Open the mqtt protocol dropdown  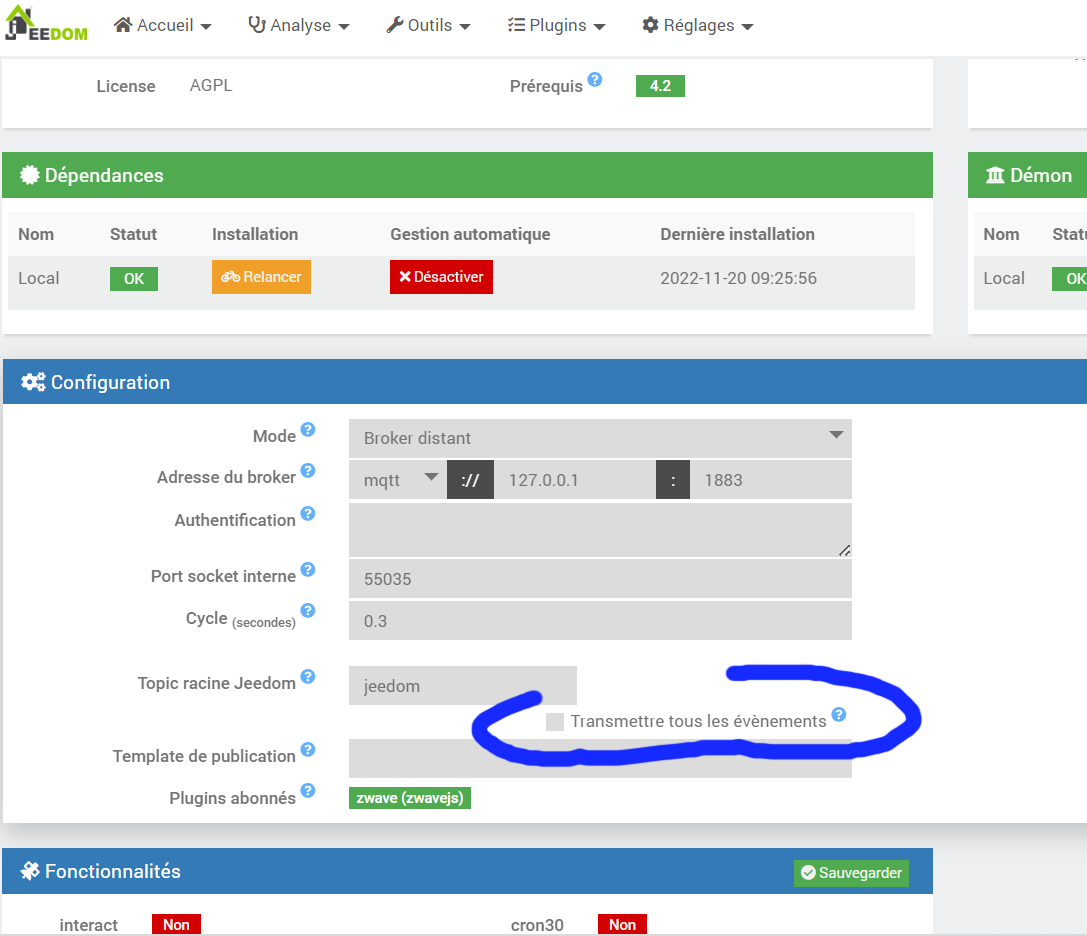(x=398, y=480)
